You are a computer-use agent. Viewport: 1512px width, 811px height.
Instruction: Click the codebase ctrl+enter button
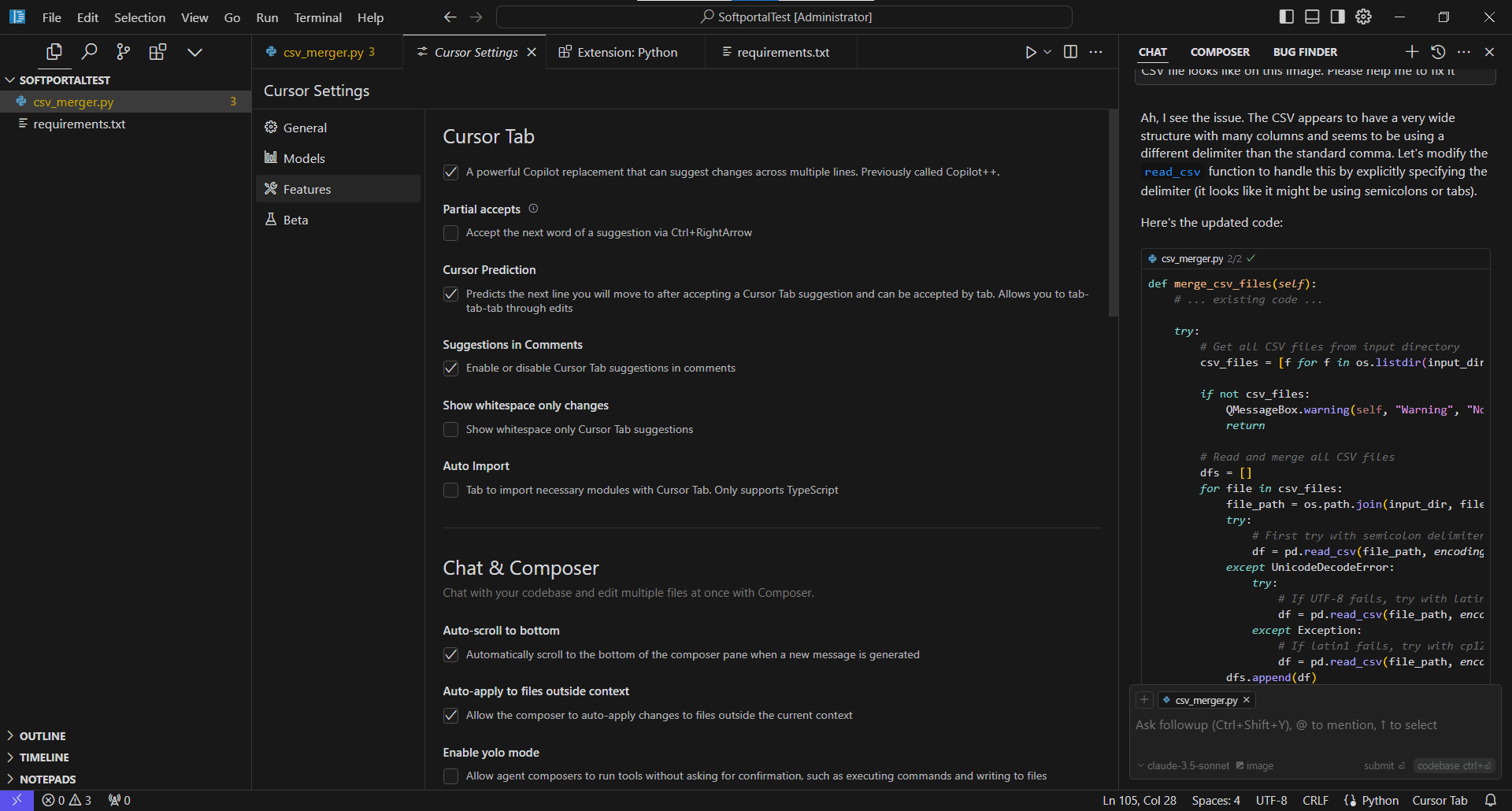[1454, 766]
